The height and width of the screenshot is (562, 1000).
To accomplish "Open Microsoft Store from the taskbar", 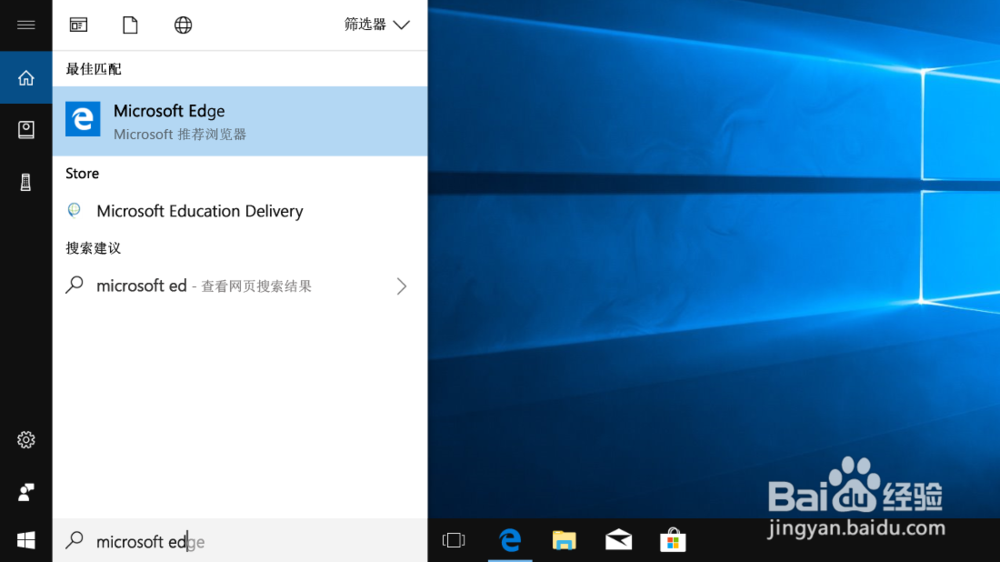I will click(x=673, y=540).
